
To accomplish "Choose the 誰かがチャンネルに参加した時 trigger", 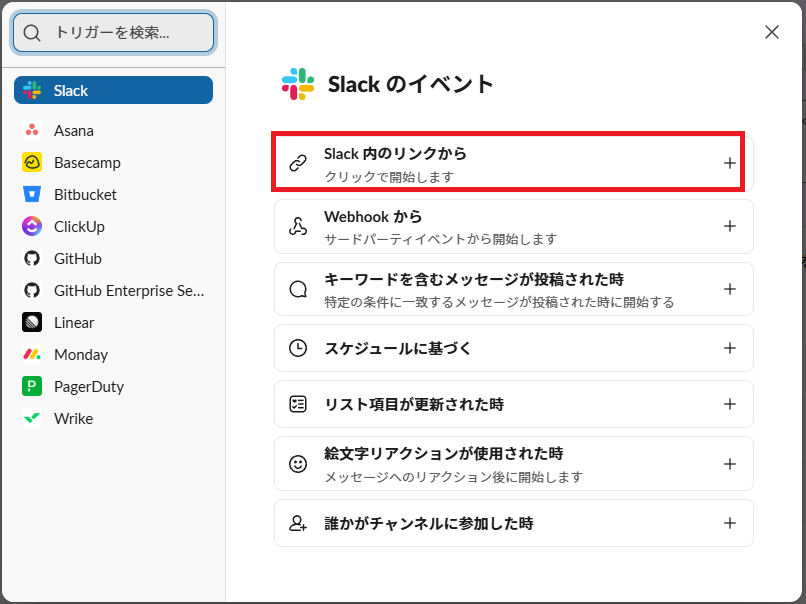I will [x=514, y=523].
